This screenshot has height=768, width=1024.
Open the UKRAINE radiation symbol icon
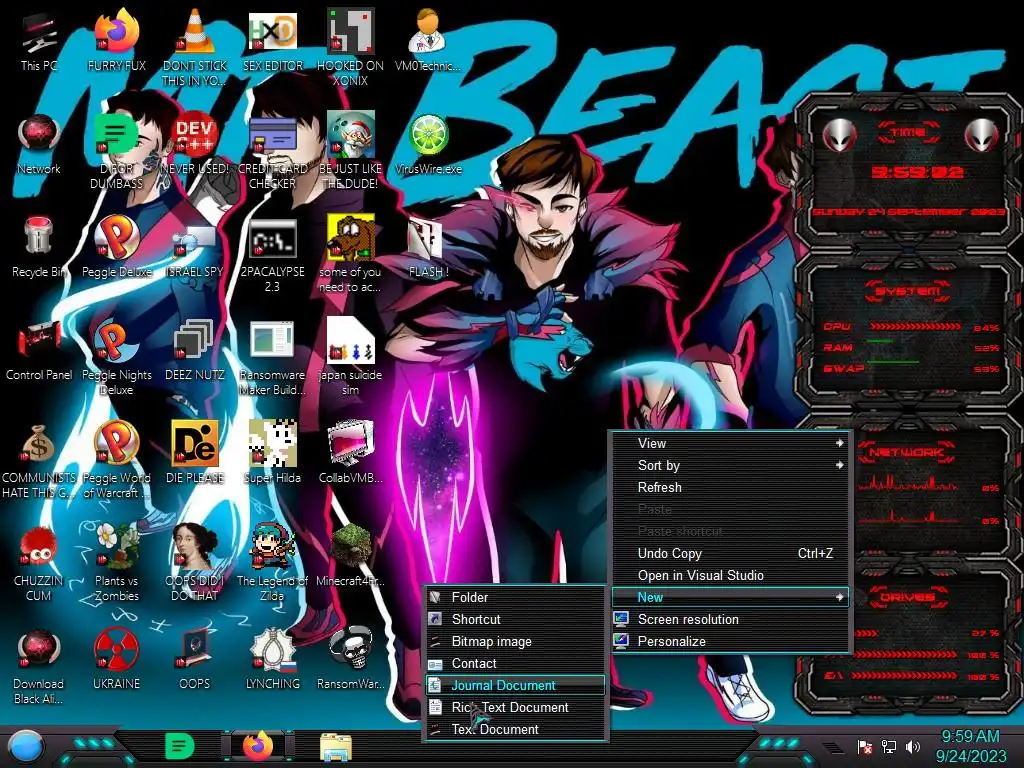[x=116, y=660]
